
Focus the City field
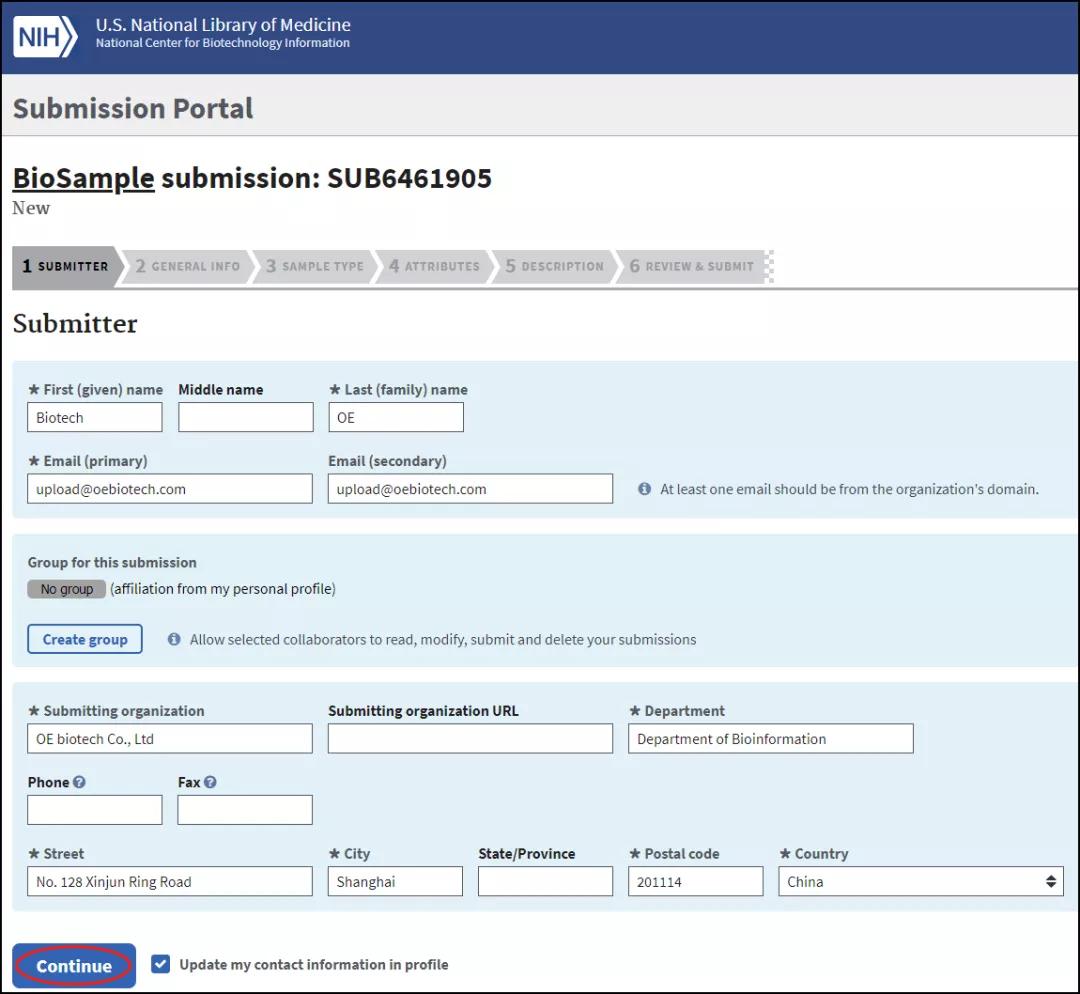pyautogui.click(x=395, y=881)
